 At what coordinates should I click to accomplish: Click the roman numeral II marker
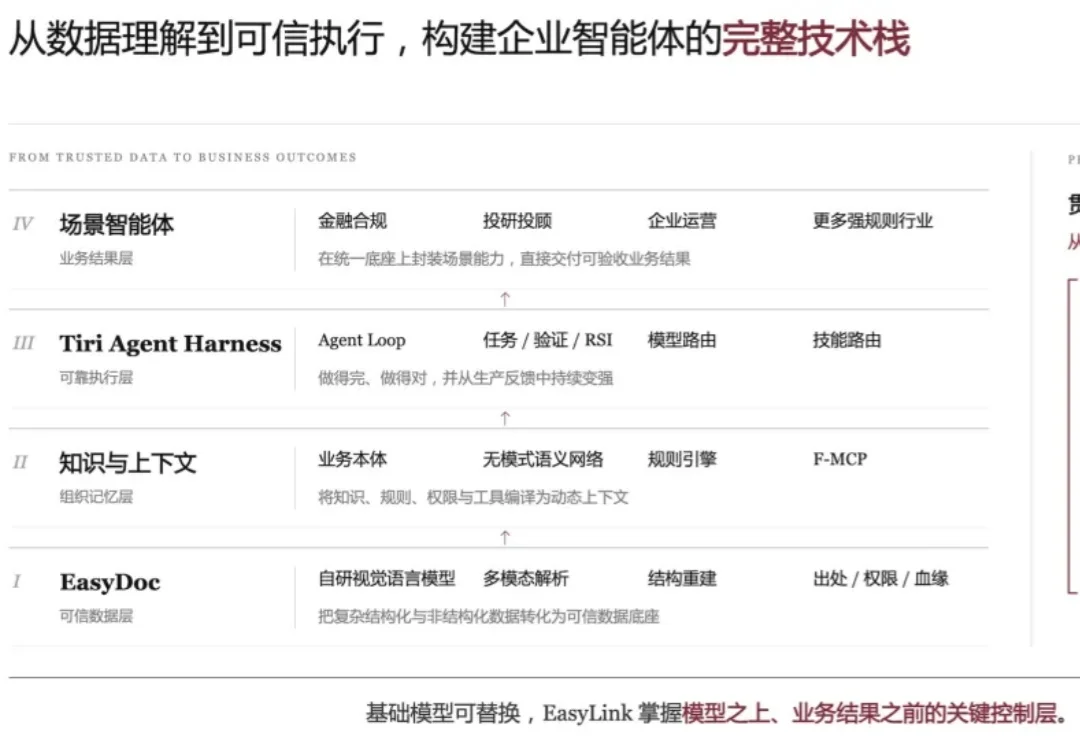[x=21, y=462]
